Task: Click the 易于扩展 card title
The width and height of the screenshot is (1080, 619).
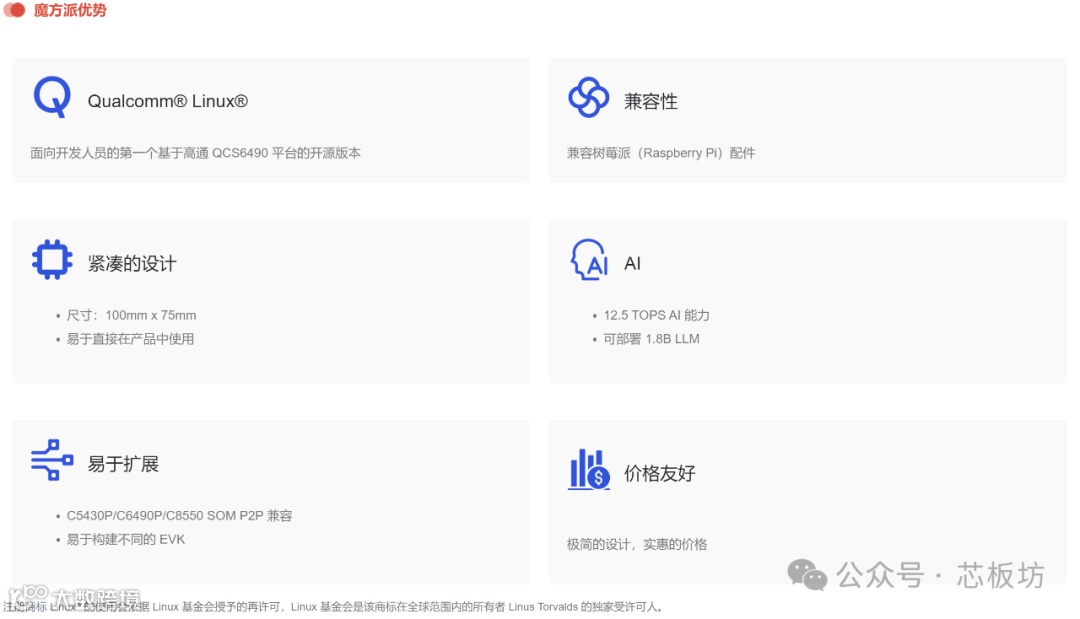Action: coord(123,464)
